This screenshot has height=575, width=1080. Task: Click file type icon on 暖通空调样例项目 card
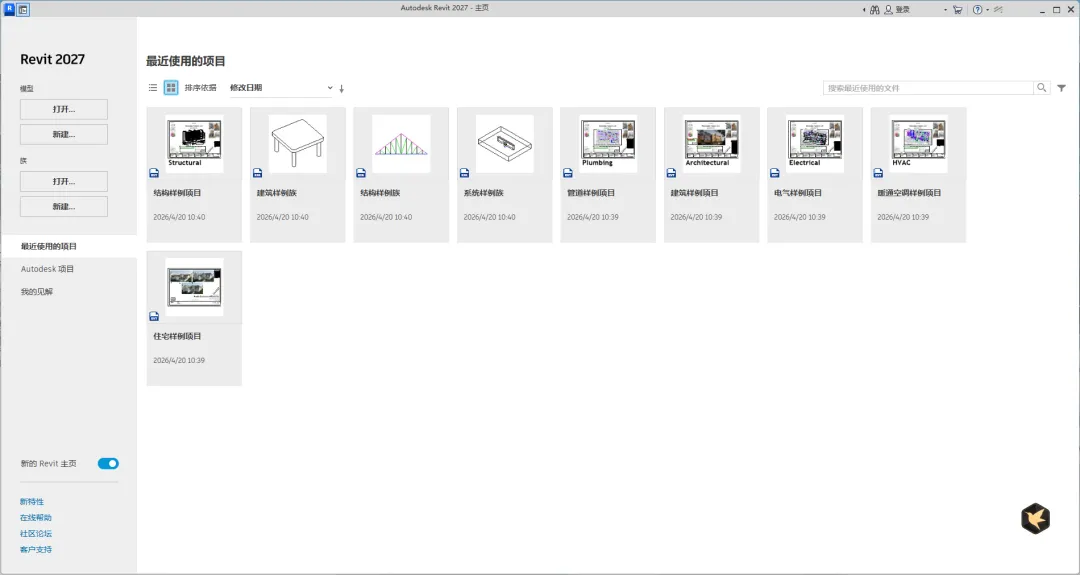878,173
